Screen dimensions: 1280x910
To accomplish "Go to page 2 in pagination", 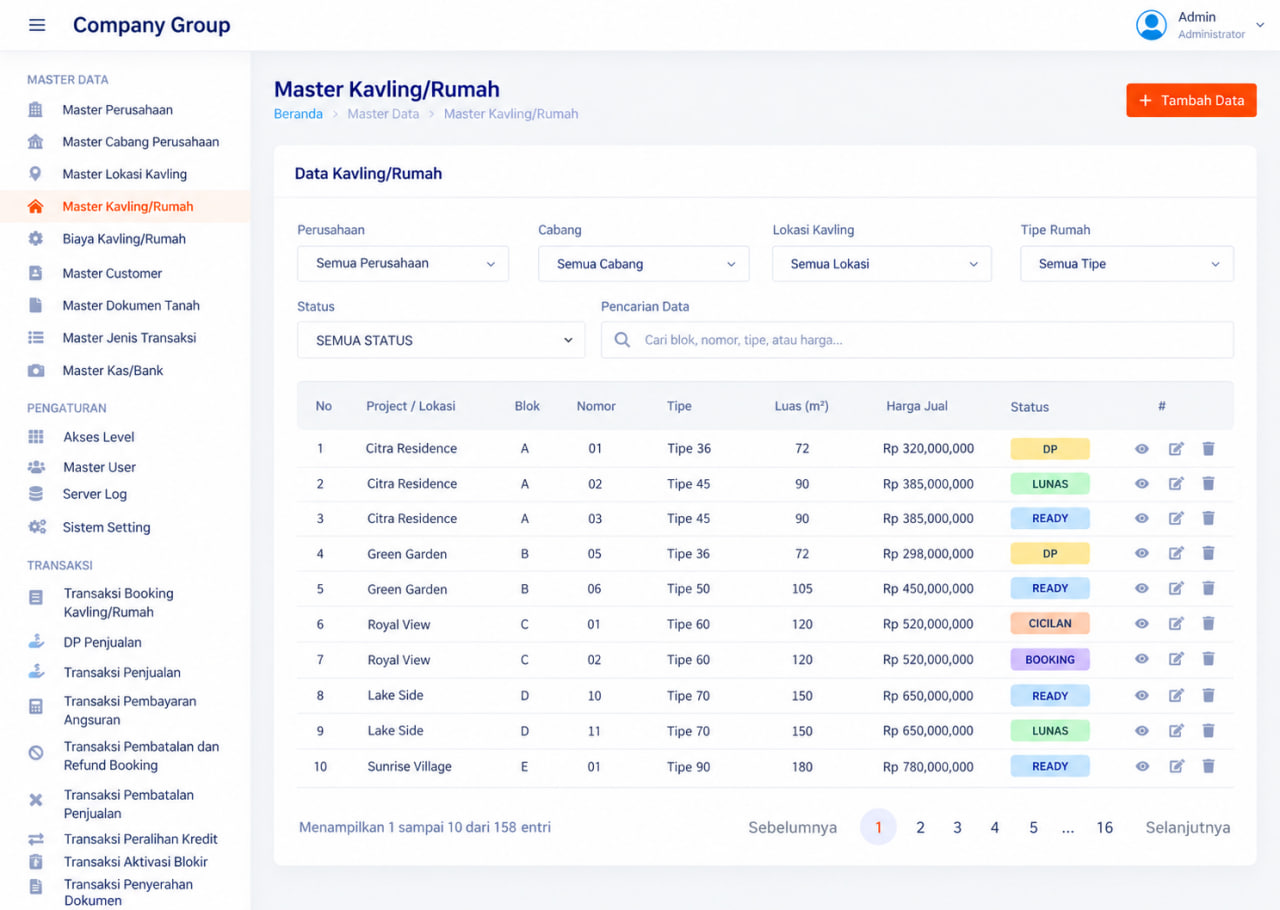I will 920,827.
